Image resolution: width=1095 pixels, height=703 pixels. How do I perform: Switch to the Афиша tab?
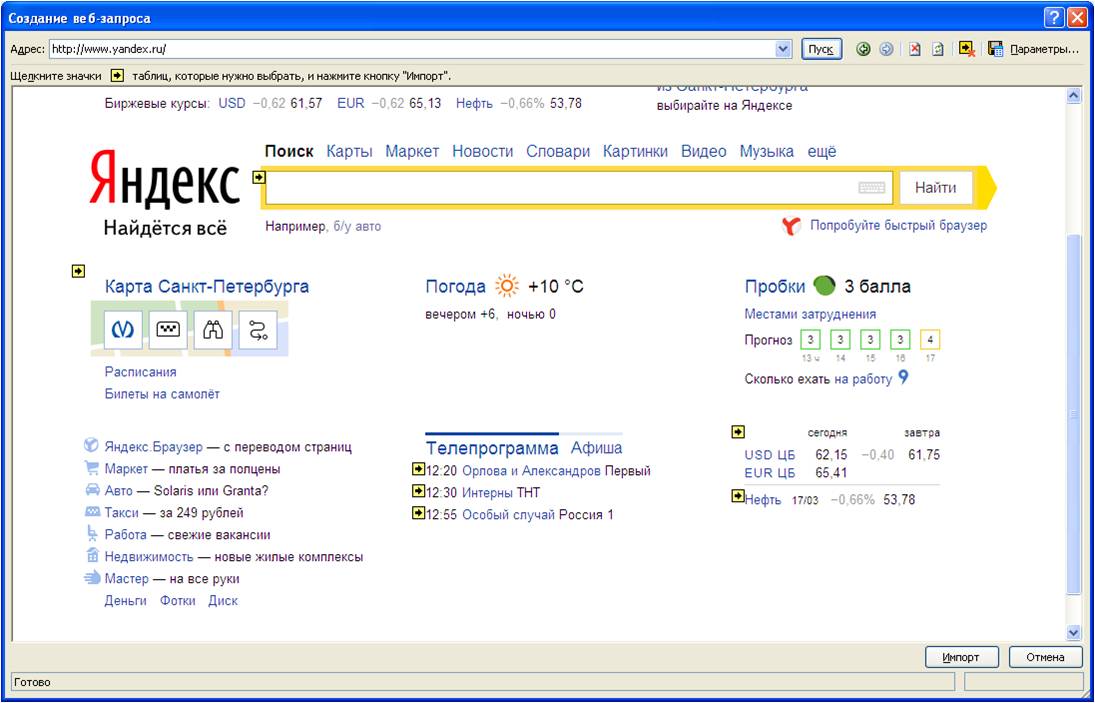point(596,448)
